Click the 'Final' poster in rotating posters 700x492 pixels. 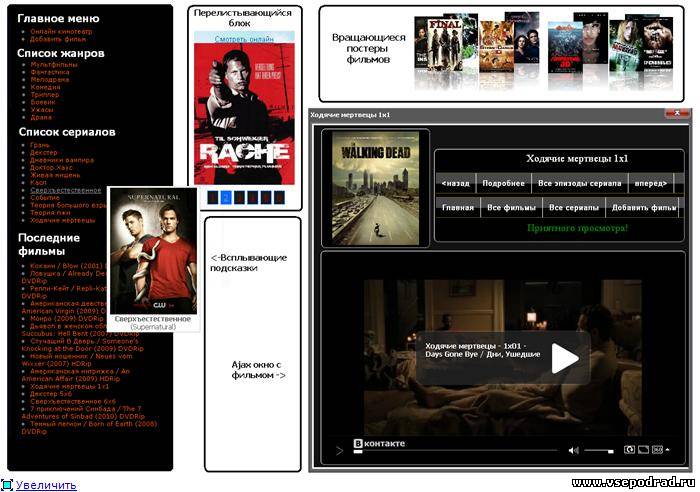[444, 45]
